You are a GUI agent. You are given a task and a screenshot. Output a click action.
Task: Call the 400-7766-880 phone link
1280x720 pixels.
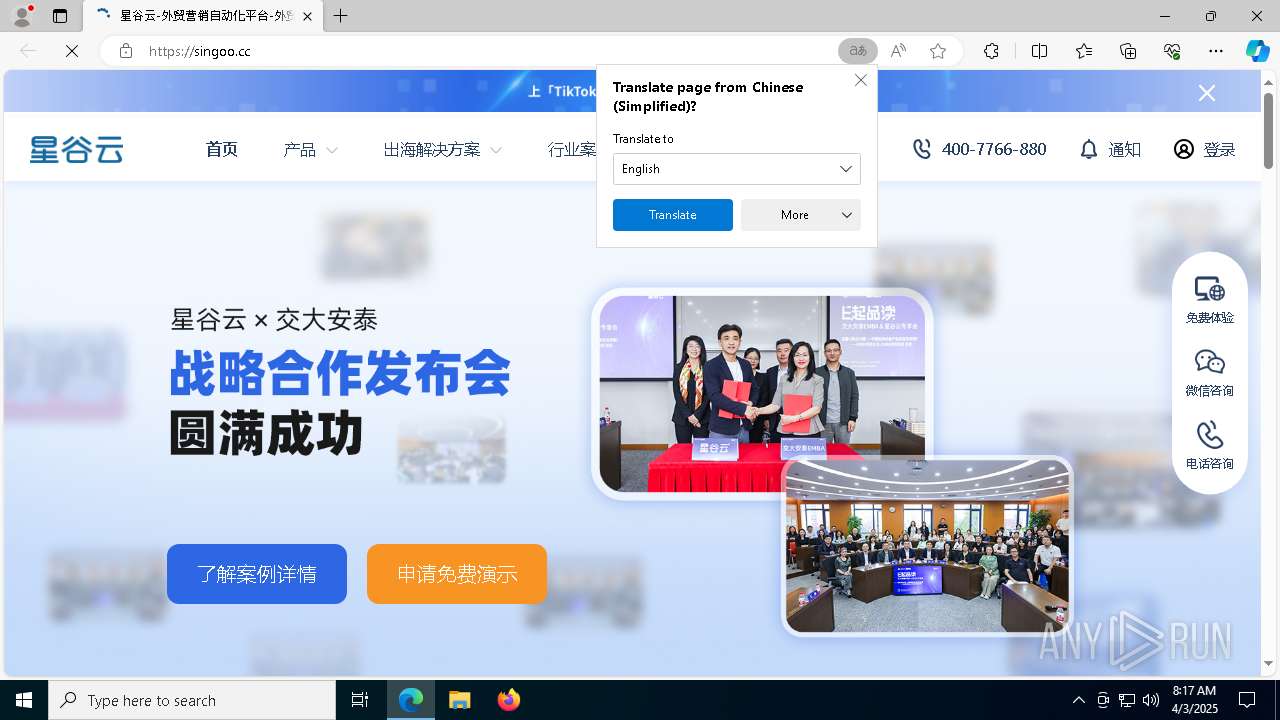(994, 149)
